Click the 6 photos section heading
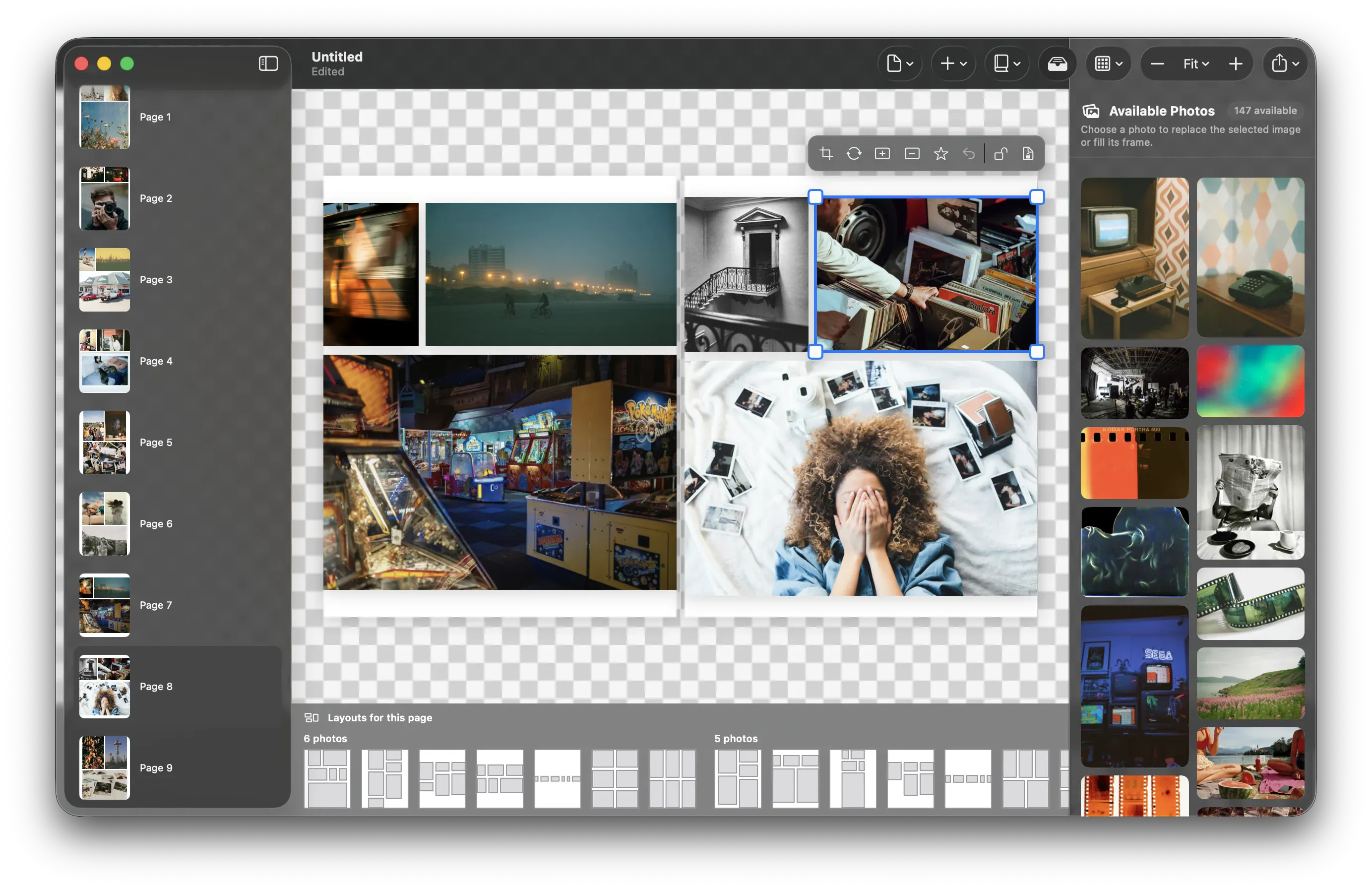This screenshot has width=1372, height=890. (x=325, y=738)
